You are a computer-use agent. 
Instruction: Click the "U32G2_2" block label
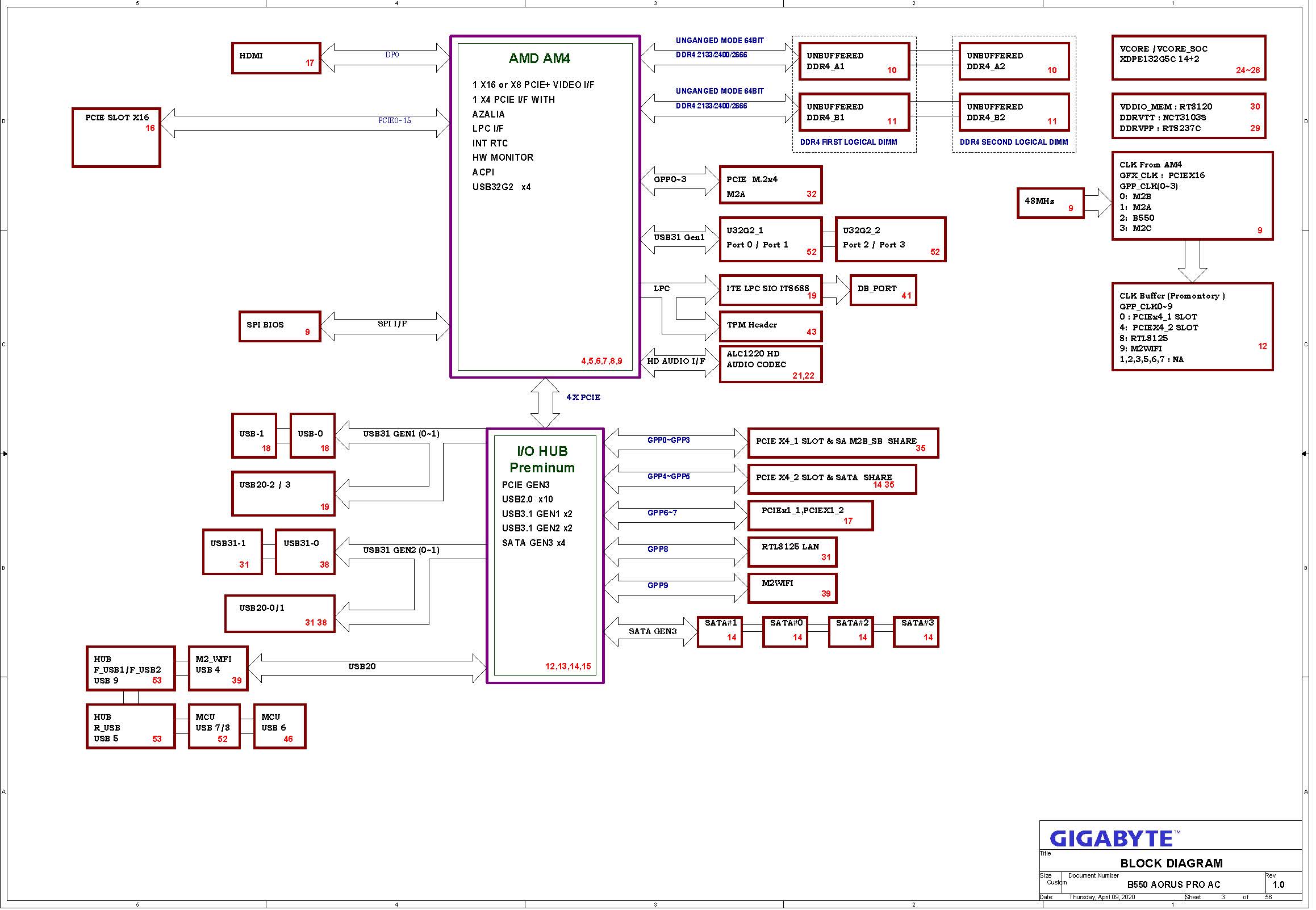[862, 230]
